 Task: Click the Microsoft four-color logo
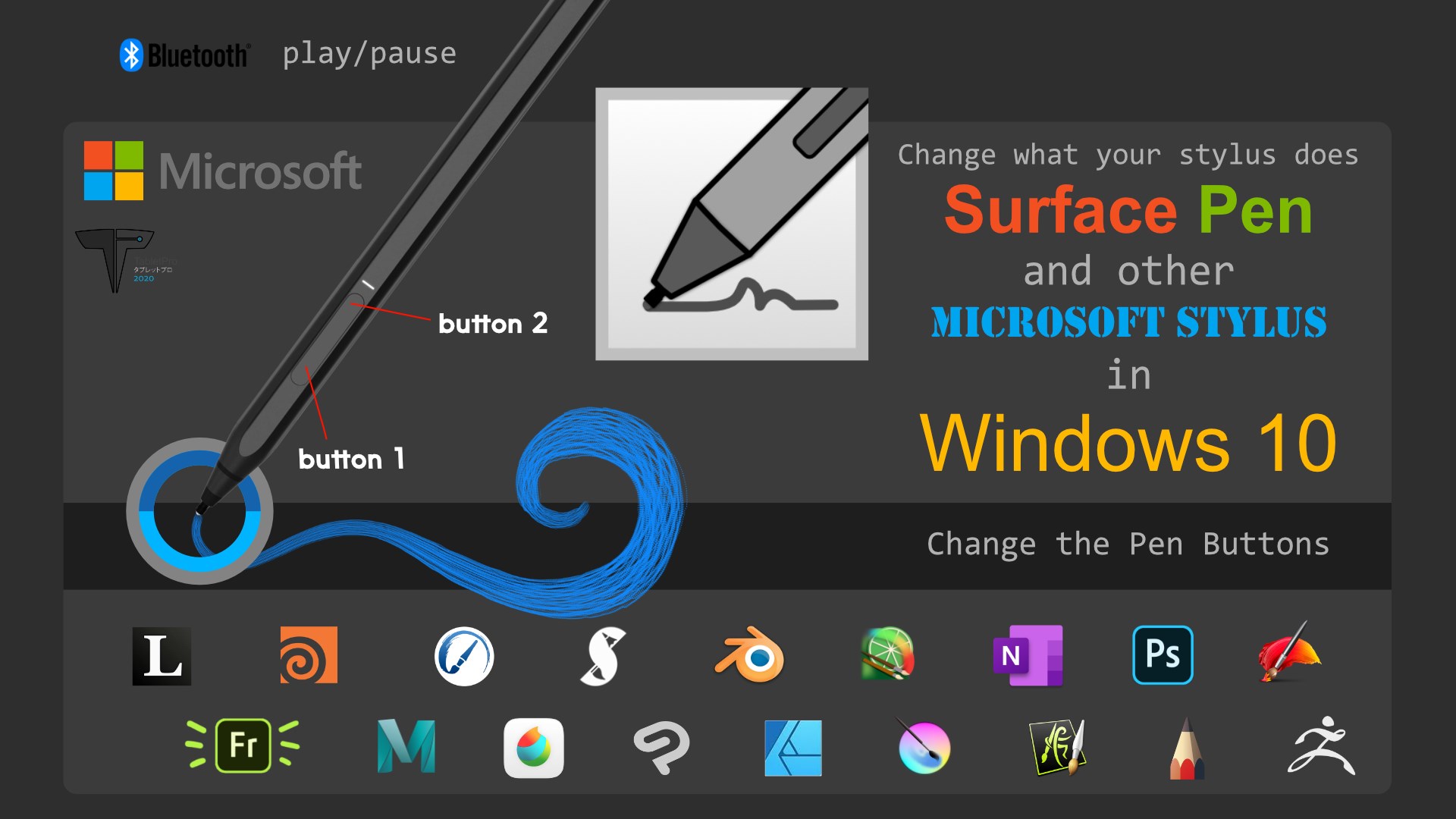(114, 171)
